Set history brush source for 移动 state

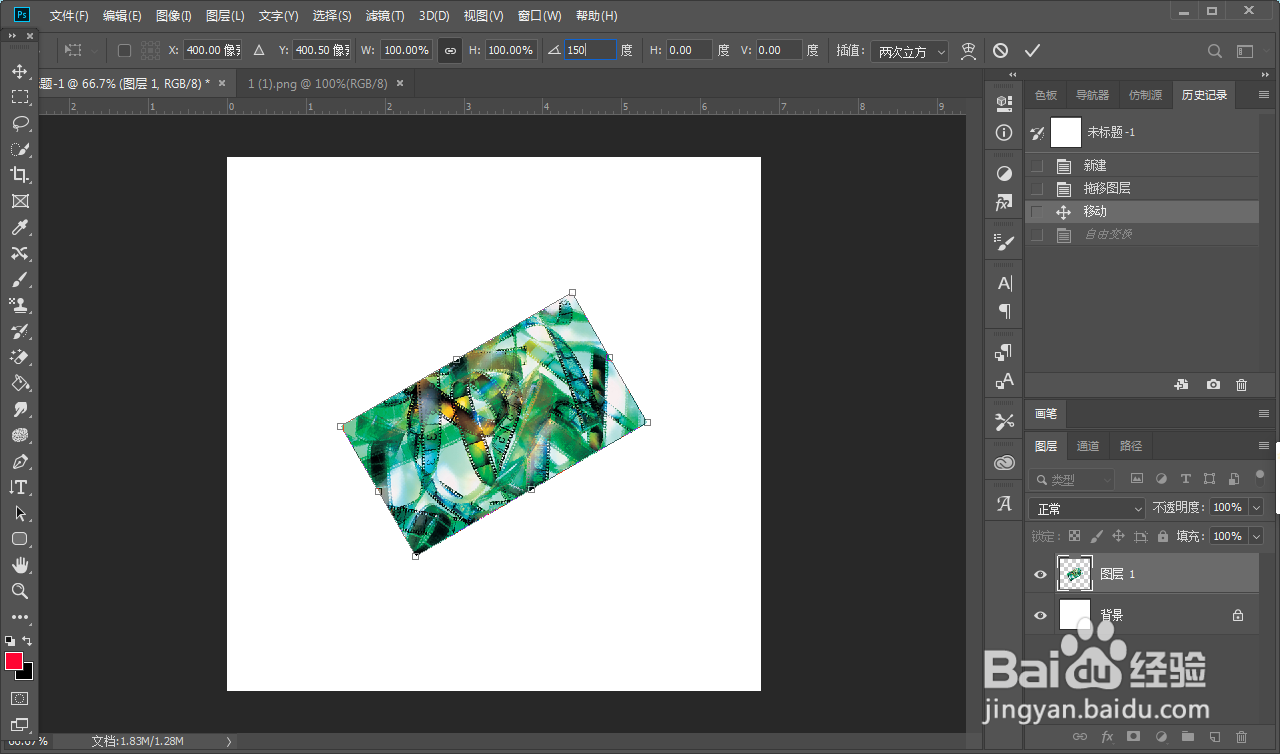pos(1037,212)
